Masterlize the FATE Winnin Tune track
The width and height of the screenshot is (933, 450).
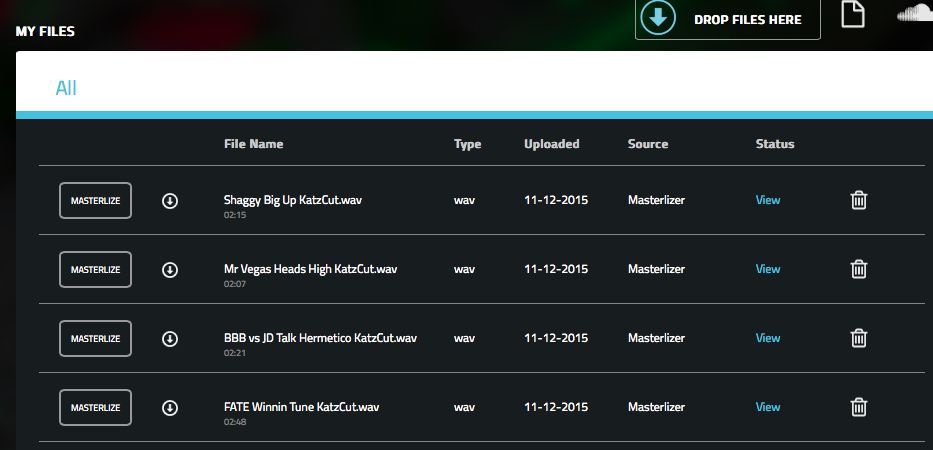95,408
